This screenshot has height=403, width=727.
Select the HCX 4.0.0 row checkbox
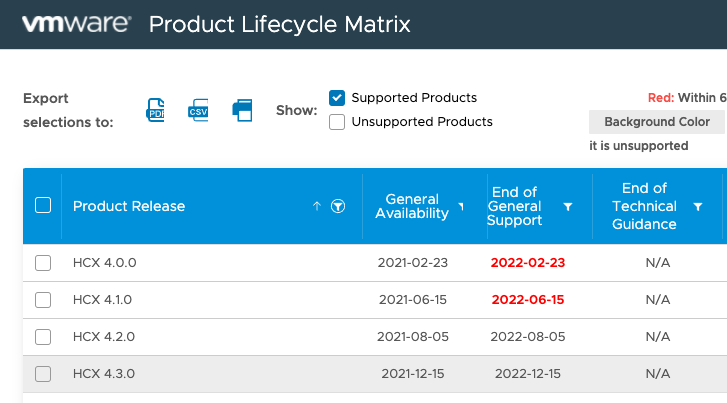click(x=43, y=263)
